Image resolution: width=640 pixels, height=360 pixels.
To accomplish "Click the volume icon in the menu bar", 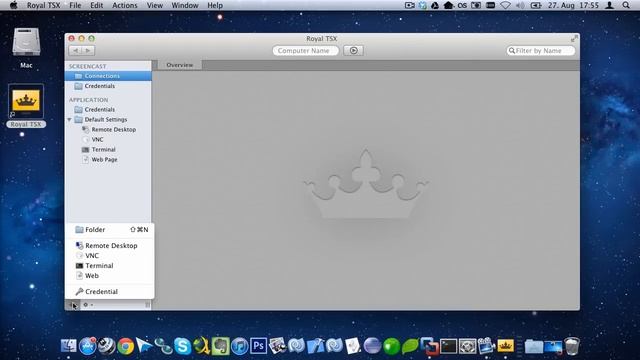I will coord(520,5).
